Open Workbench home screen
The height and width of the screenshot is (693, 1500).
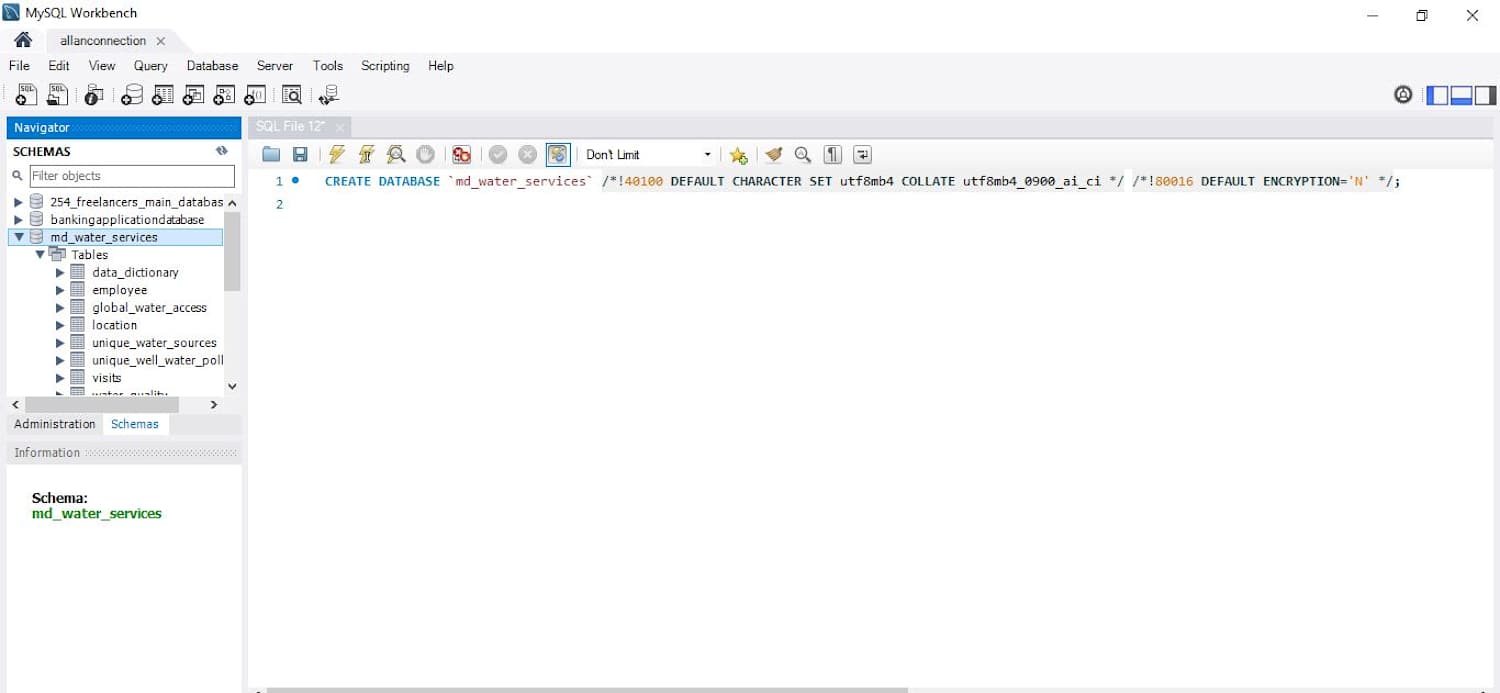pos(23,40)
